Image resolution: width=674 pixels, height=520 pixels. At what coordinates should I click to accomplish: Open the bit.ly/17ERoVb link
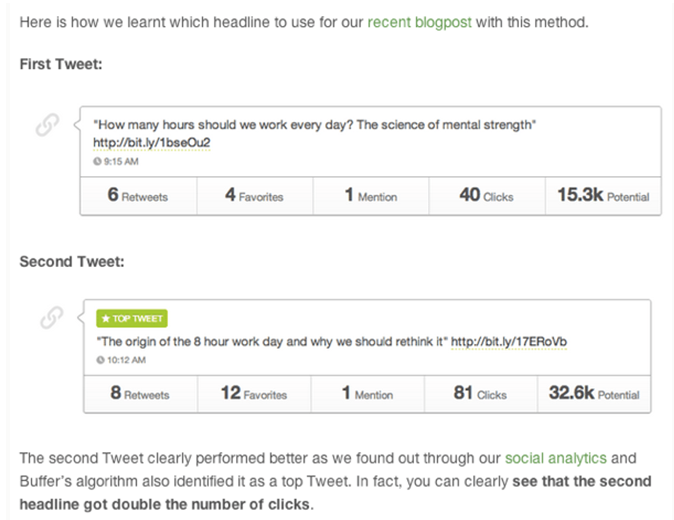(509, 342)
